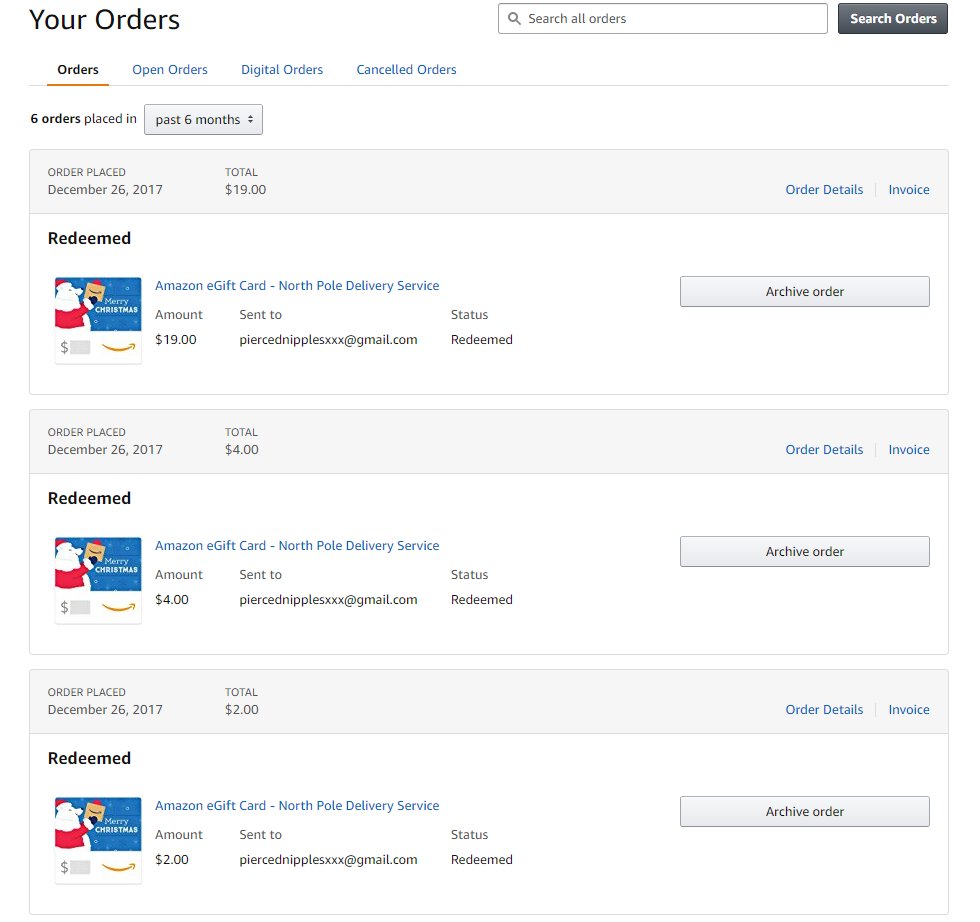Image resolution: width=980 pixels, height=922 pixels.
Task: Click the gift card thumbnail in the $19.00 order
Action: pyautogui.click(x=98, y=320)
